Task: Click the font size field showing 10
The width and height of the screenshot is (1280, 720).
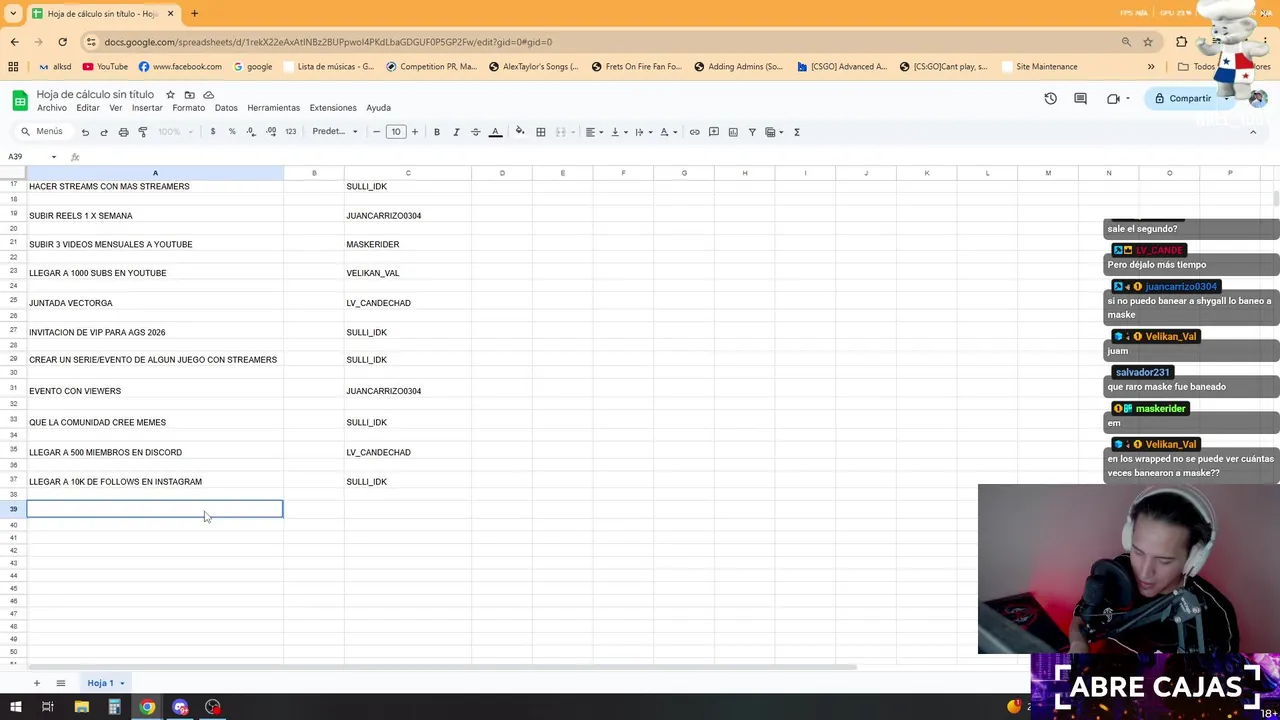Action: [396, 132]
